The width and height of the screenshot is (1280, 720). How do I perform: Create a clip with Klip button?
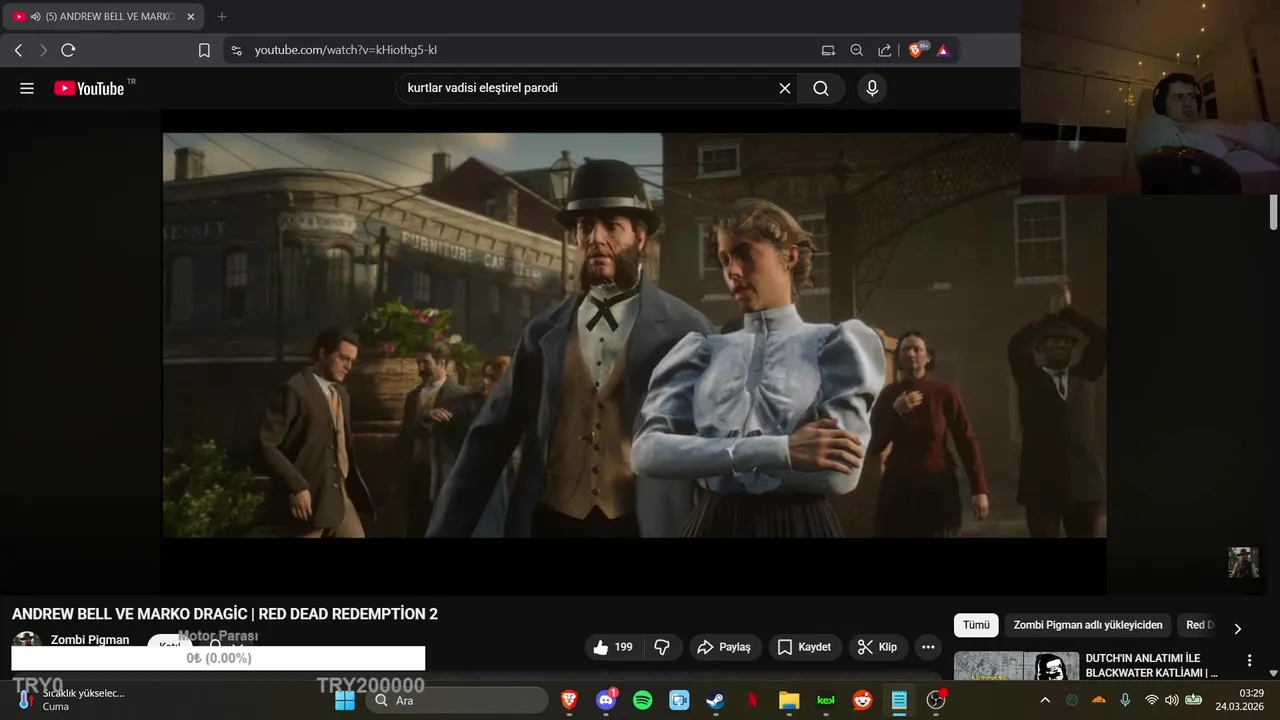coord(877,647)
